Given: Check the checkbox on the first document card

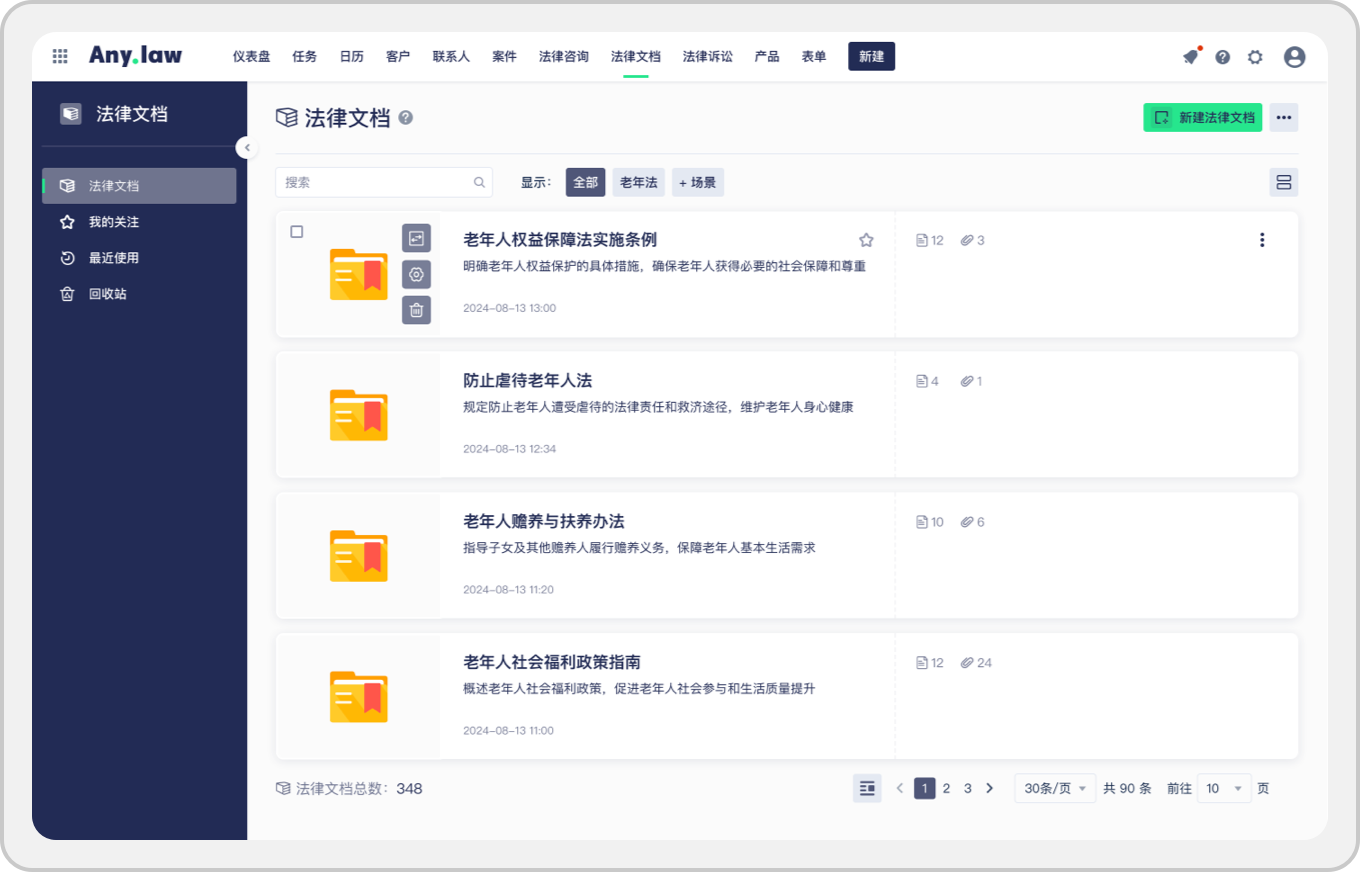Looking at the screenshot, I should pyautogui.click(x=297, y=232).
